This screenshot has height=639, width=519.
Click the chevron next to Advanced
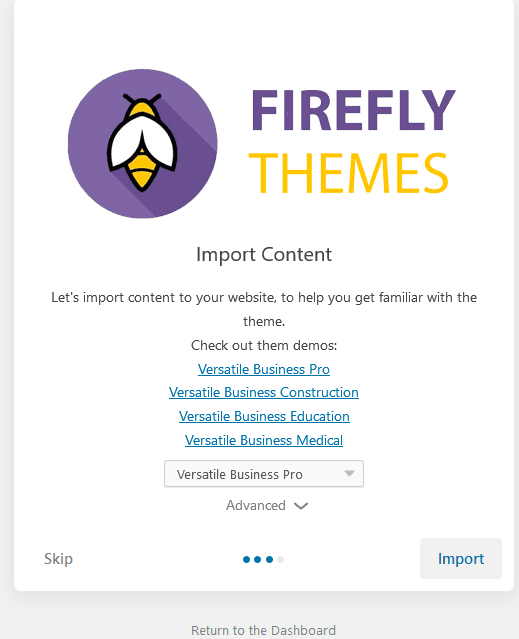coord(301,506)
